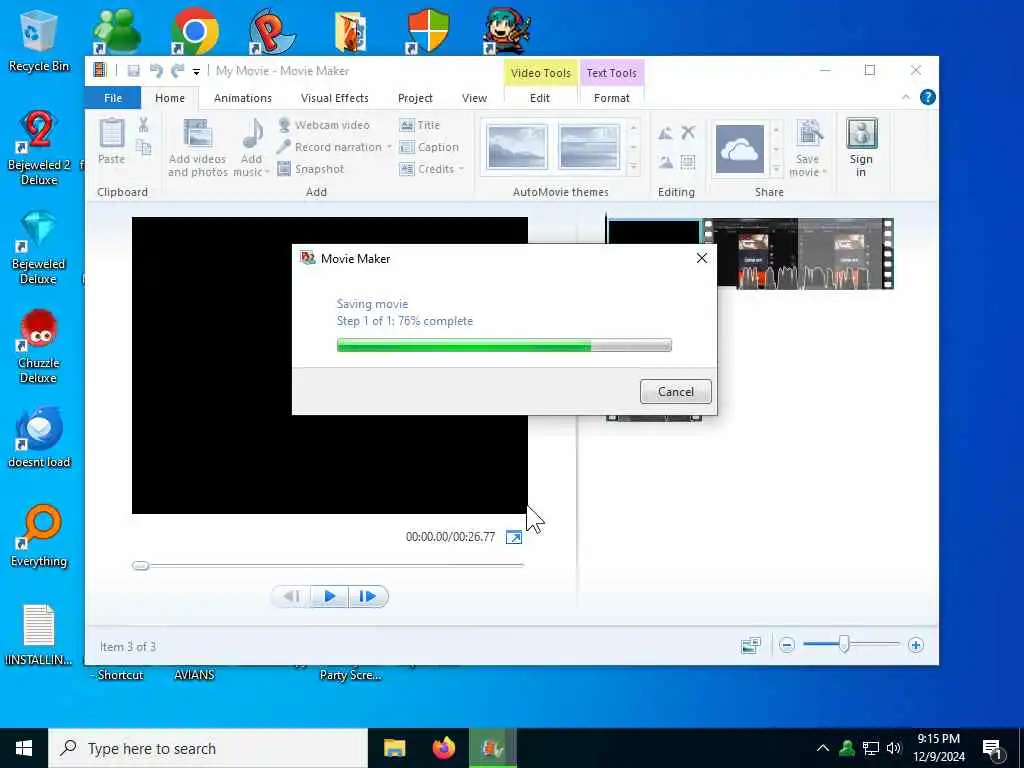Open Video Tools Edit tab
The height and width of the screenshot is (768, 1024).
[x=539, y=98]
